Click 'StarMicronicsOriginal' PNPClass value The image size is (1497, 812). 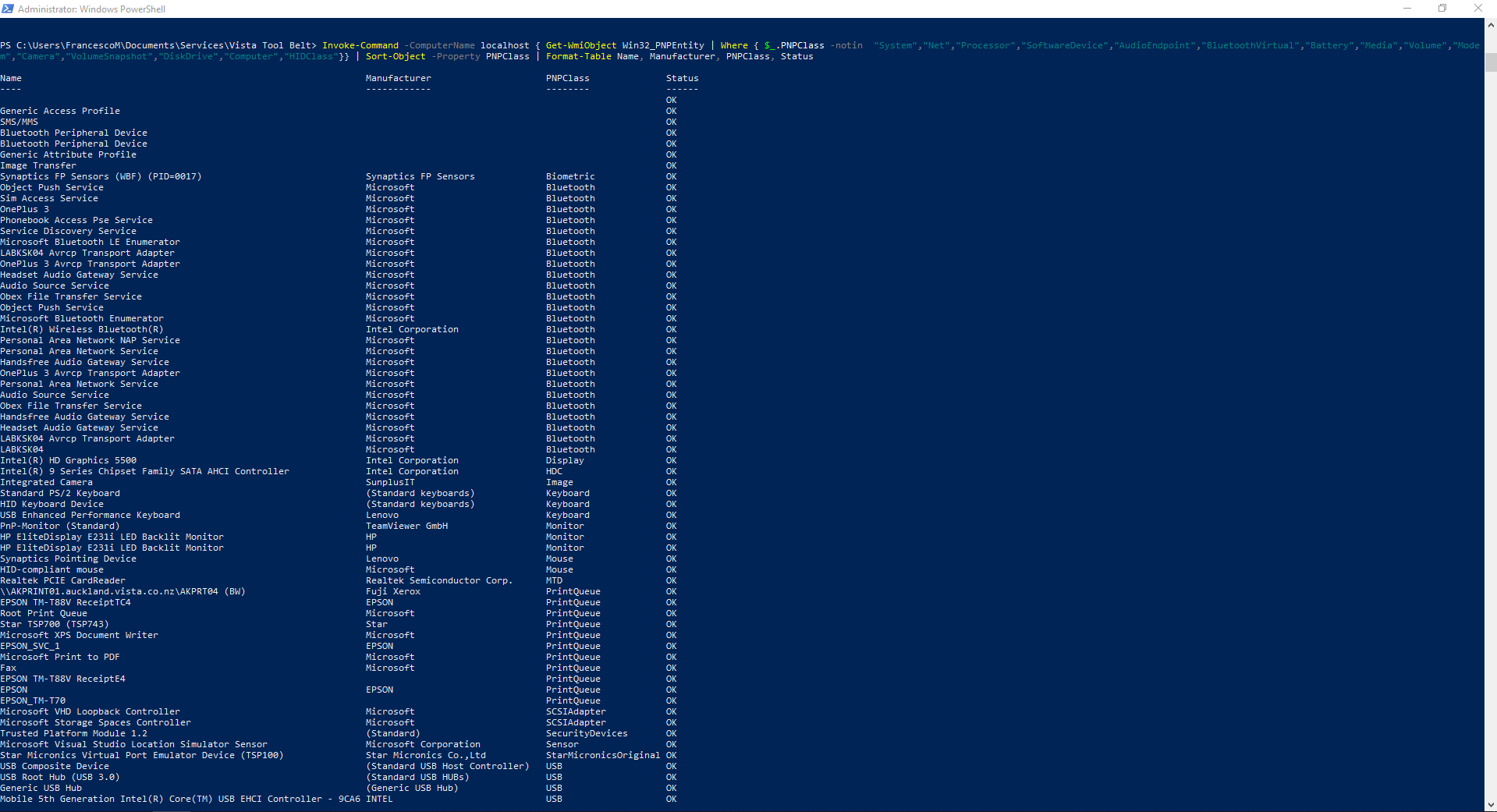(x=603, y=755)
